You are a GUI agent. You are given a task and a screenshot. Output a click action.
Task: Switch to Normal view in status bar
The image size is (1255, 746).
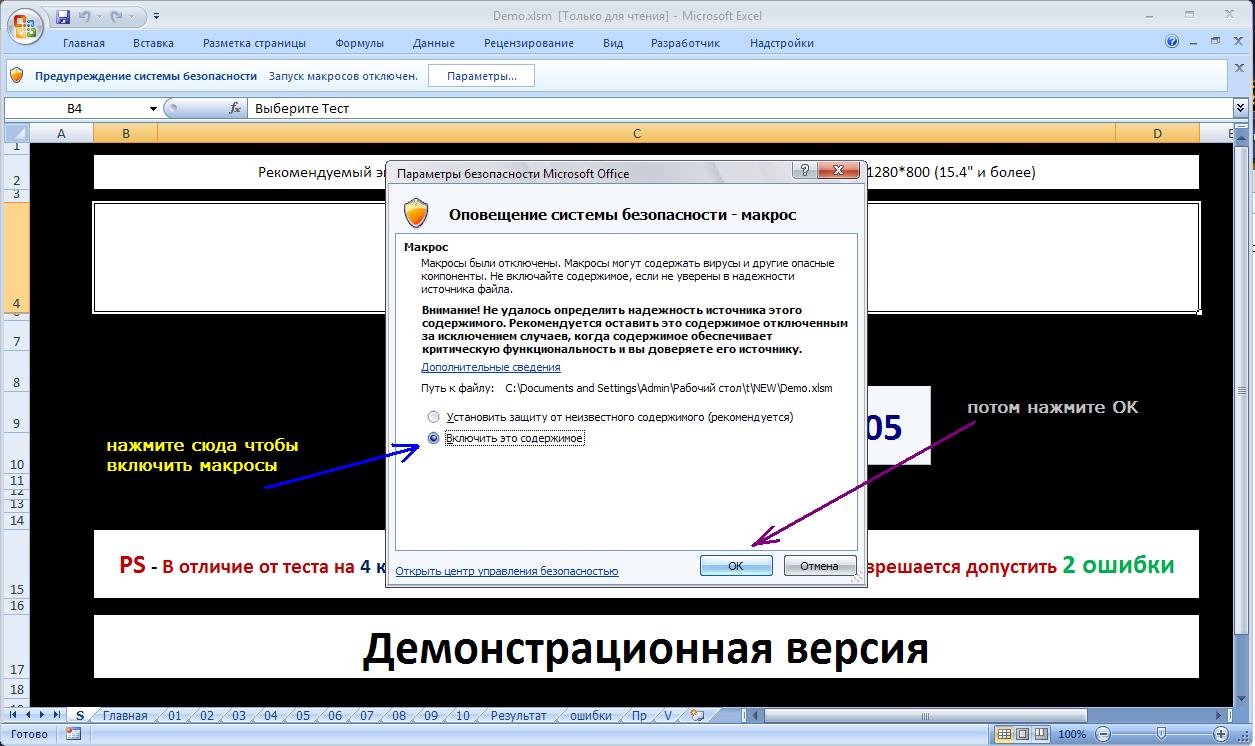tap(1003, 734)
